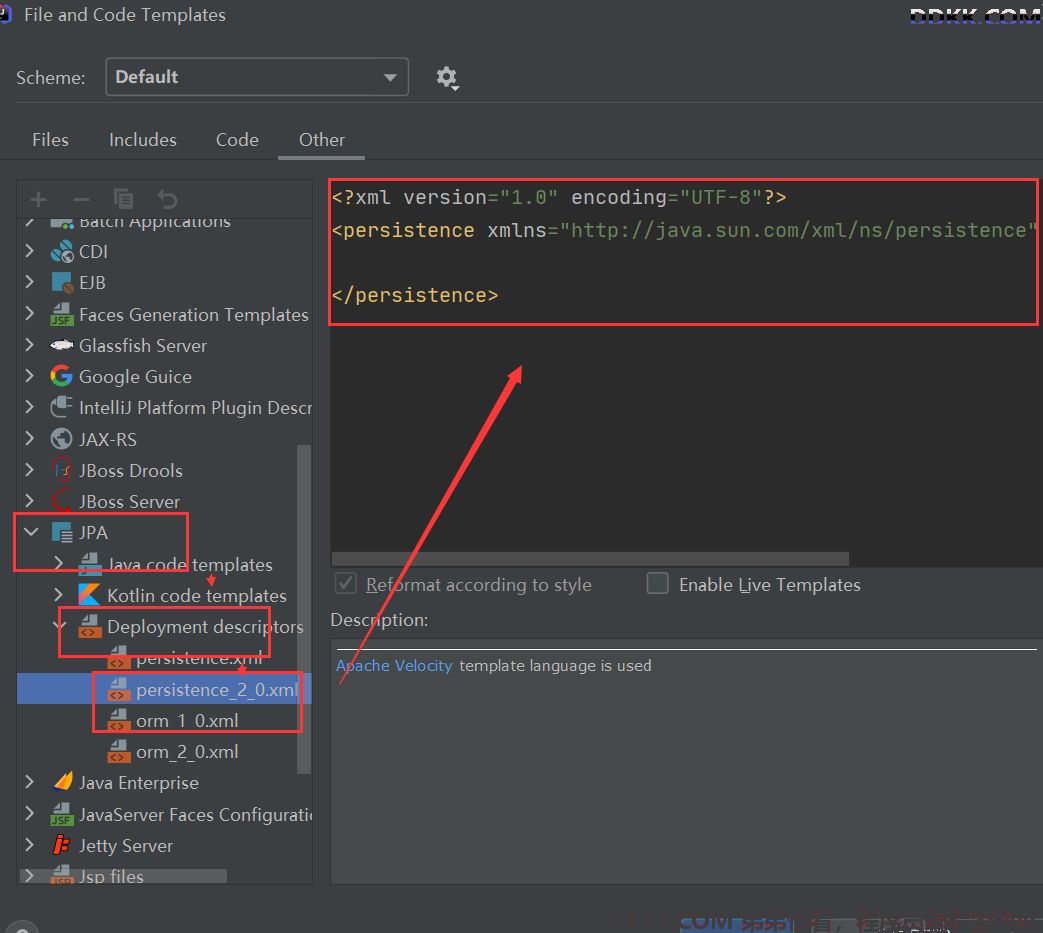Click the JAX-RS globe icon
This screenshot has width=1043, height=933.
pyautogui.click(x=62, y=439)
